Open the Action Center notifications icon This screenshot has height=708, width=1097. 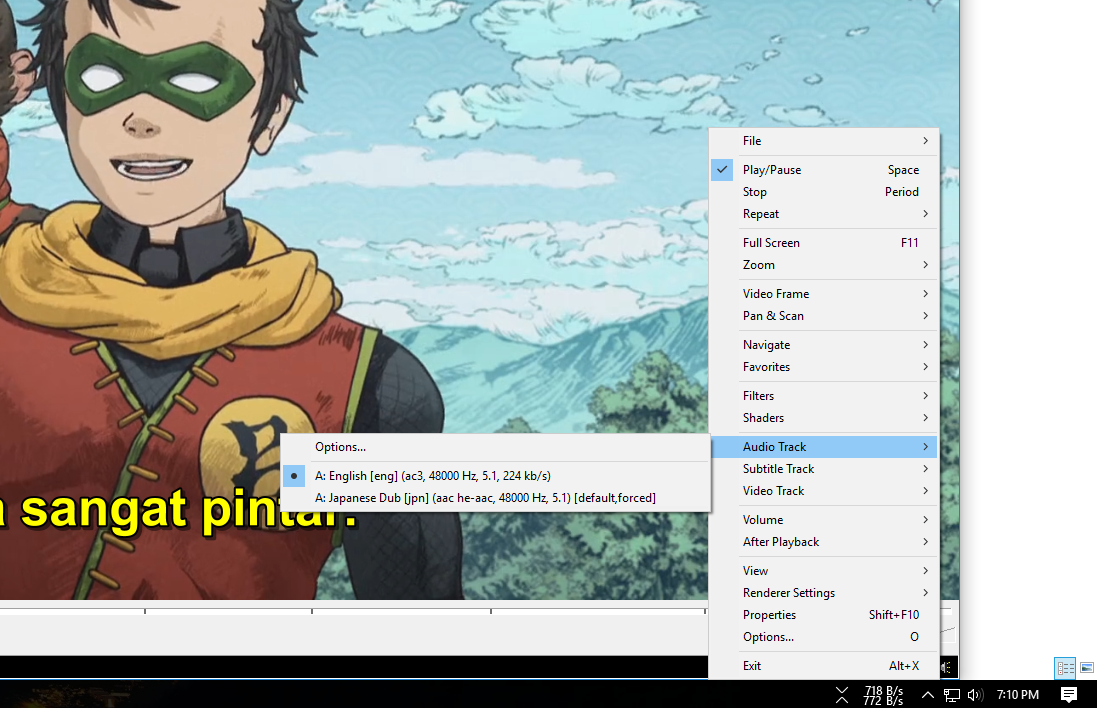1068,695
